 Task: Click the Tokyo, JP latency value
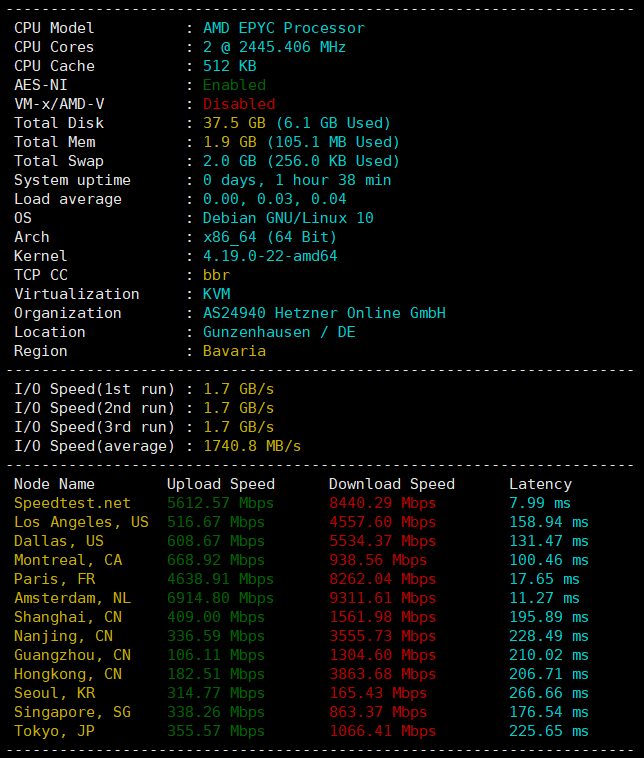click(x=549, y=731)
